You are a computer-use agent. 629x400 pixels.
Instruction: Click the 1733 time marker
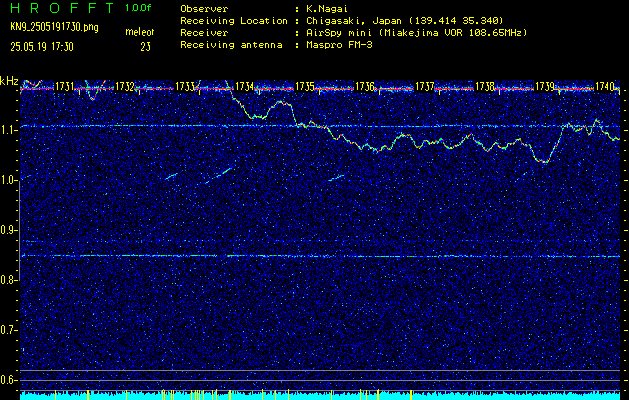point(185,86)
